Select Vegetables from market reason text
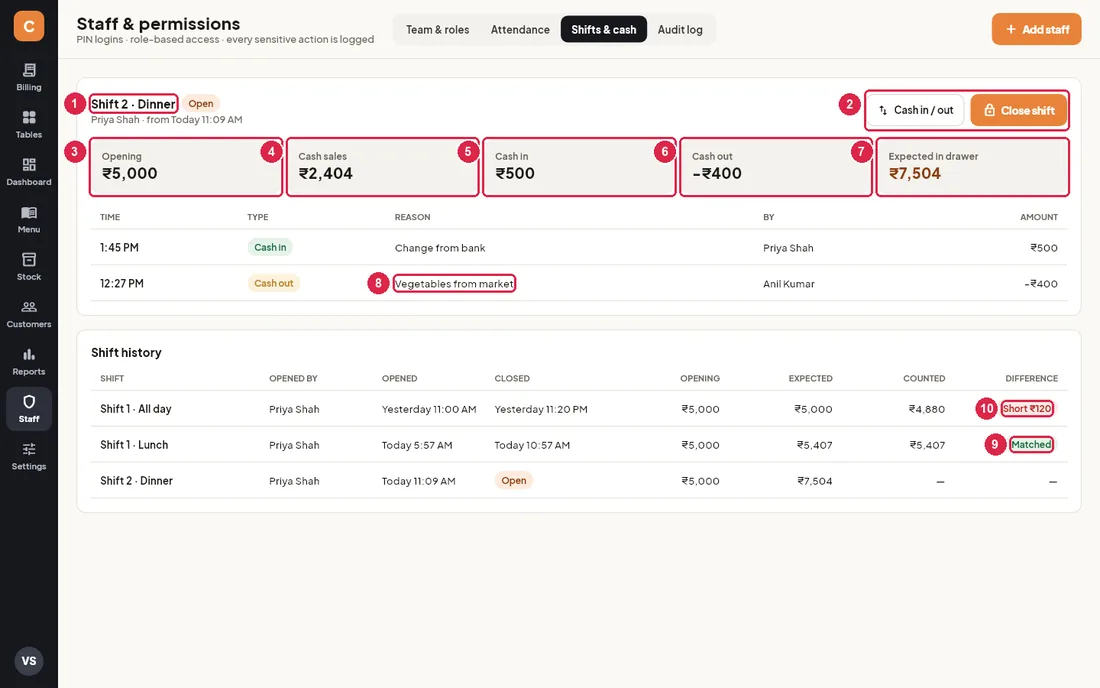The width and height of the screenshot is (1100, 688). click(x=454, y=284)
